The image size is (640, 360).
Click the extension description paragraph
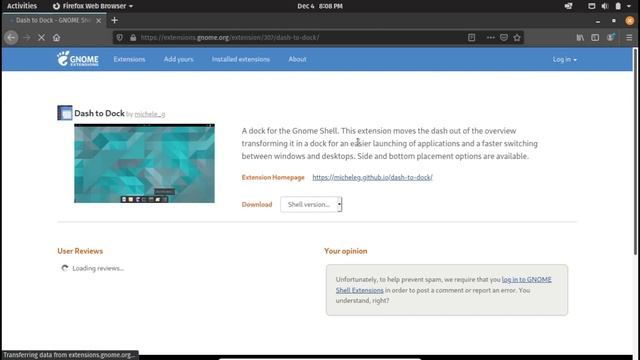pyautogui.click(x=389, y=143)
